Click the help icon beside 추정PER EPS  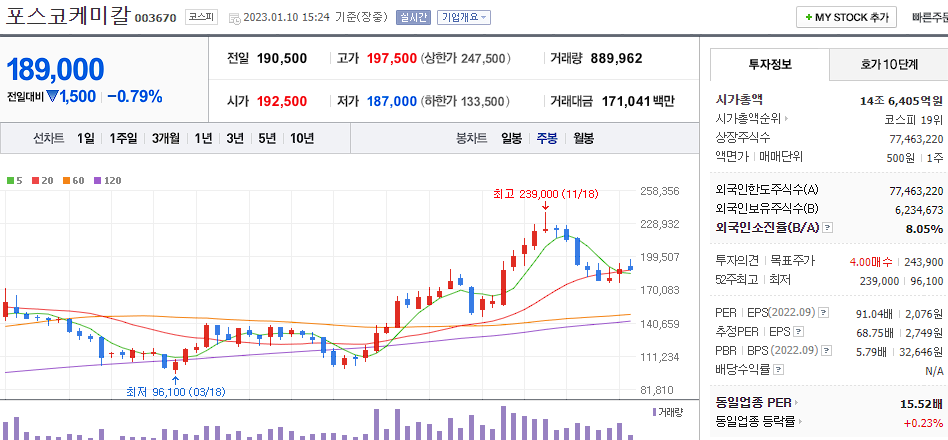coord(798,331)
